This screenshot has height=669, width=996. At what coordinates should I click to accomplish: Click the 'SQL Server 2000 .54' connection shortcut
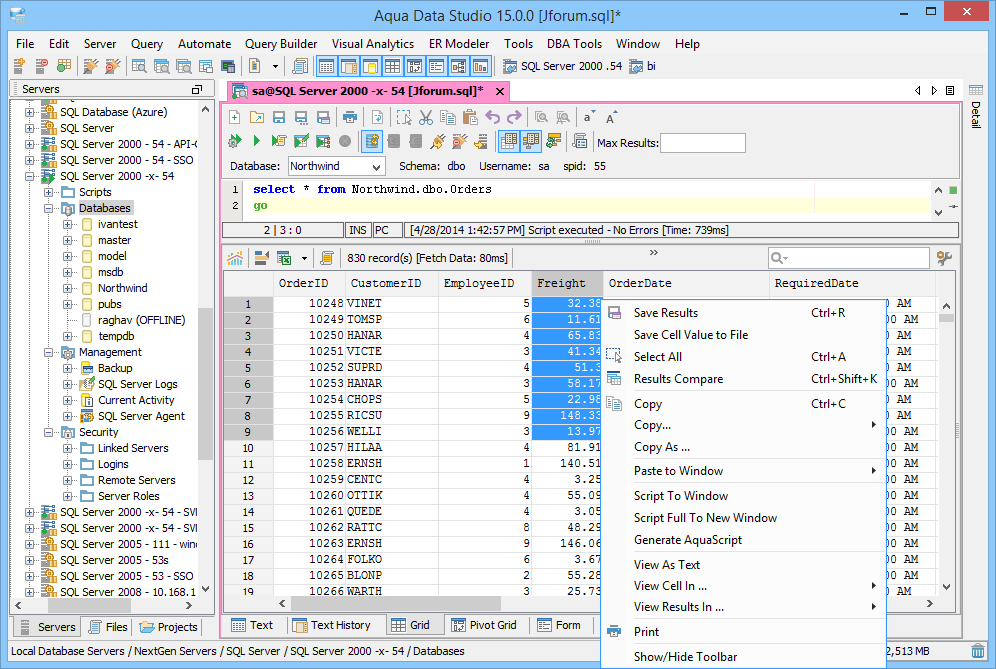563,66
